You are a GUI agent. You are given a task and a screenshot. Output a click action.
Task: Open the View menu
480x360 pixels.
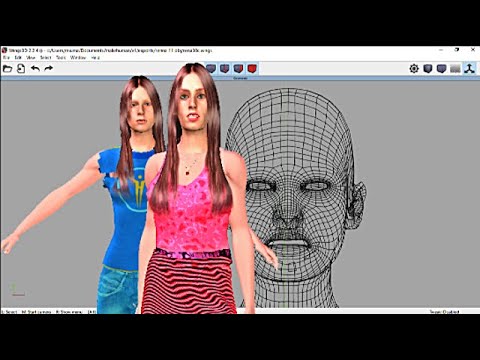[31, 58]
